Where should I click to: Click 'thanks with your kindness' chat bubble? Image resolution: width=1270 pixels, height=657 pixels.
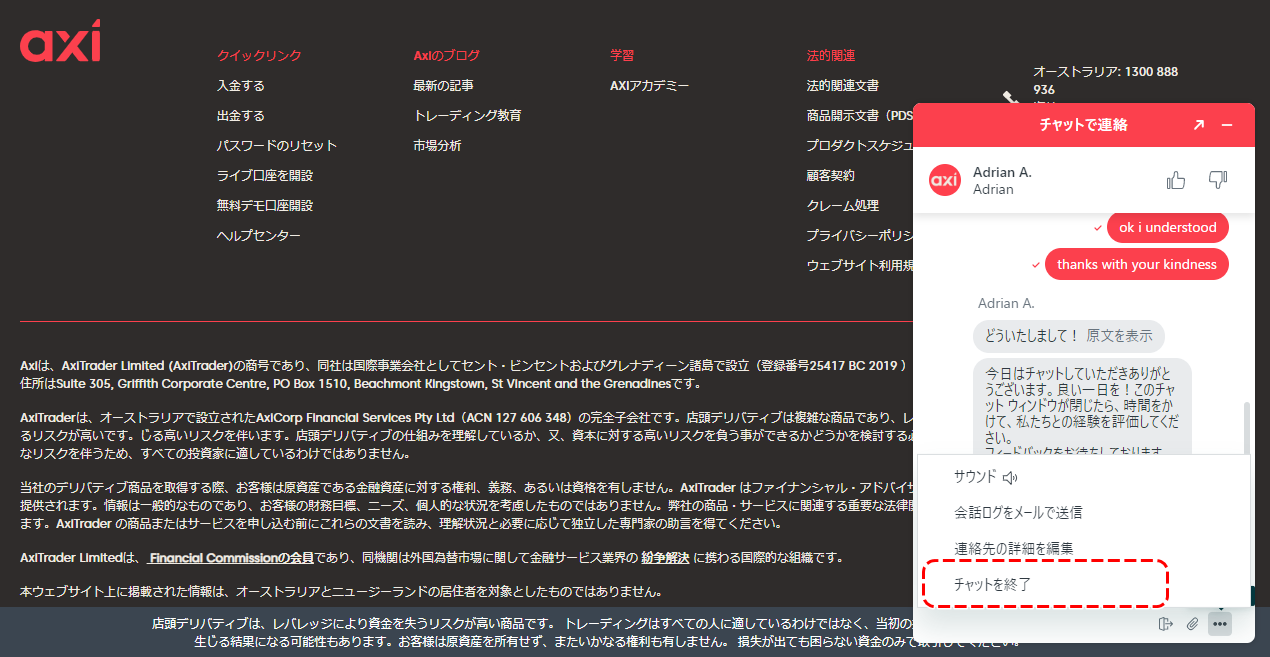tap(1137, 265)
